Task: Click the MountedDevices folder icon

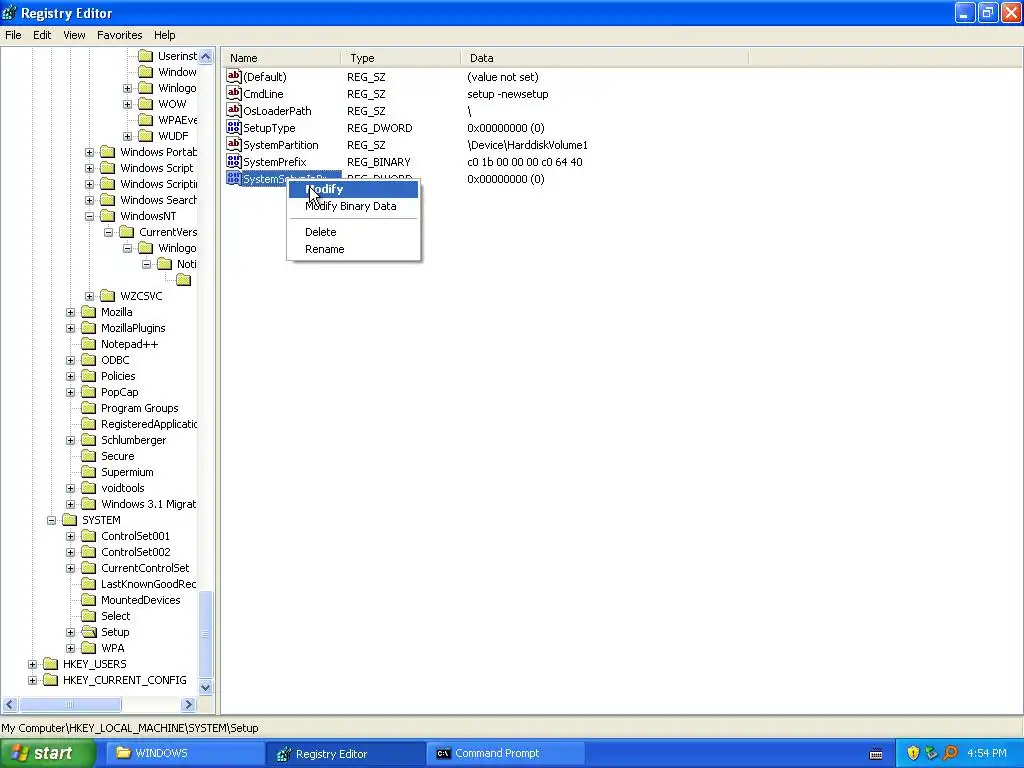Action: (x=88, y=600)
